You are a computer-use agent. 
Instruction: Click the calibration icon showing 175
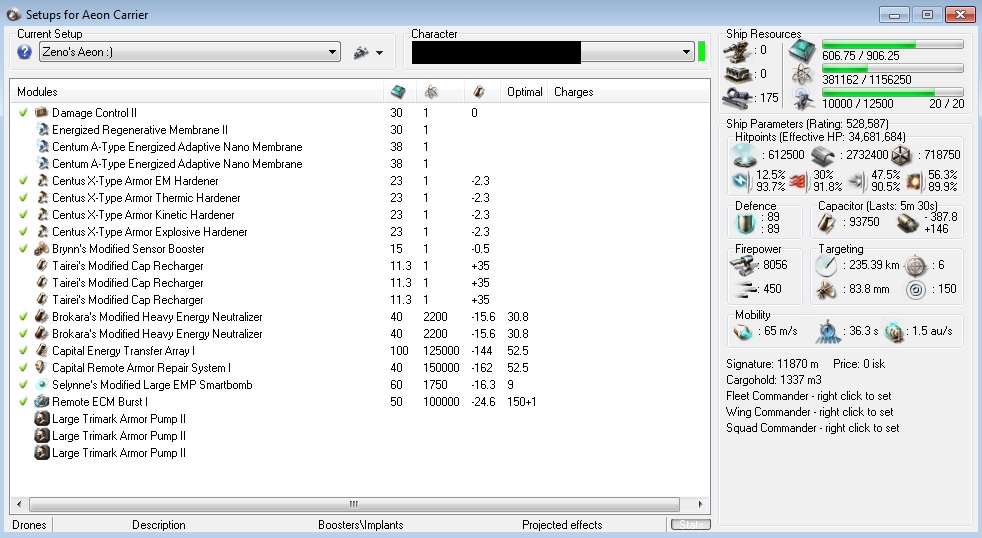pyautogui.click(x=738, y=98)
